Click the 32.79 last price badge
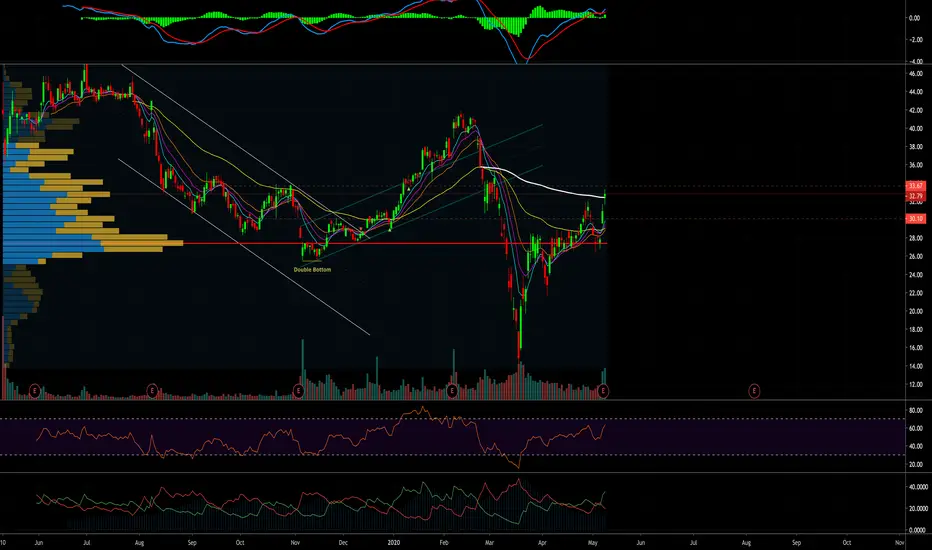932x550 pixels. [x=915, y=196]
